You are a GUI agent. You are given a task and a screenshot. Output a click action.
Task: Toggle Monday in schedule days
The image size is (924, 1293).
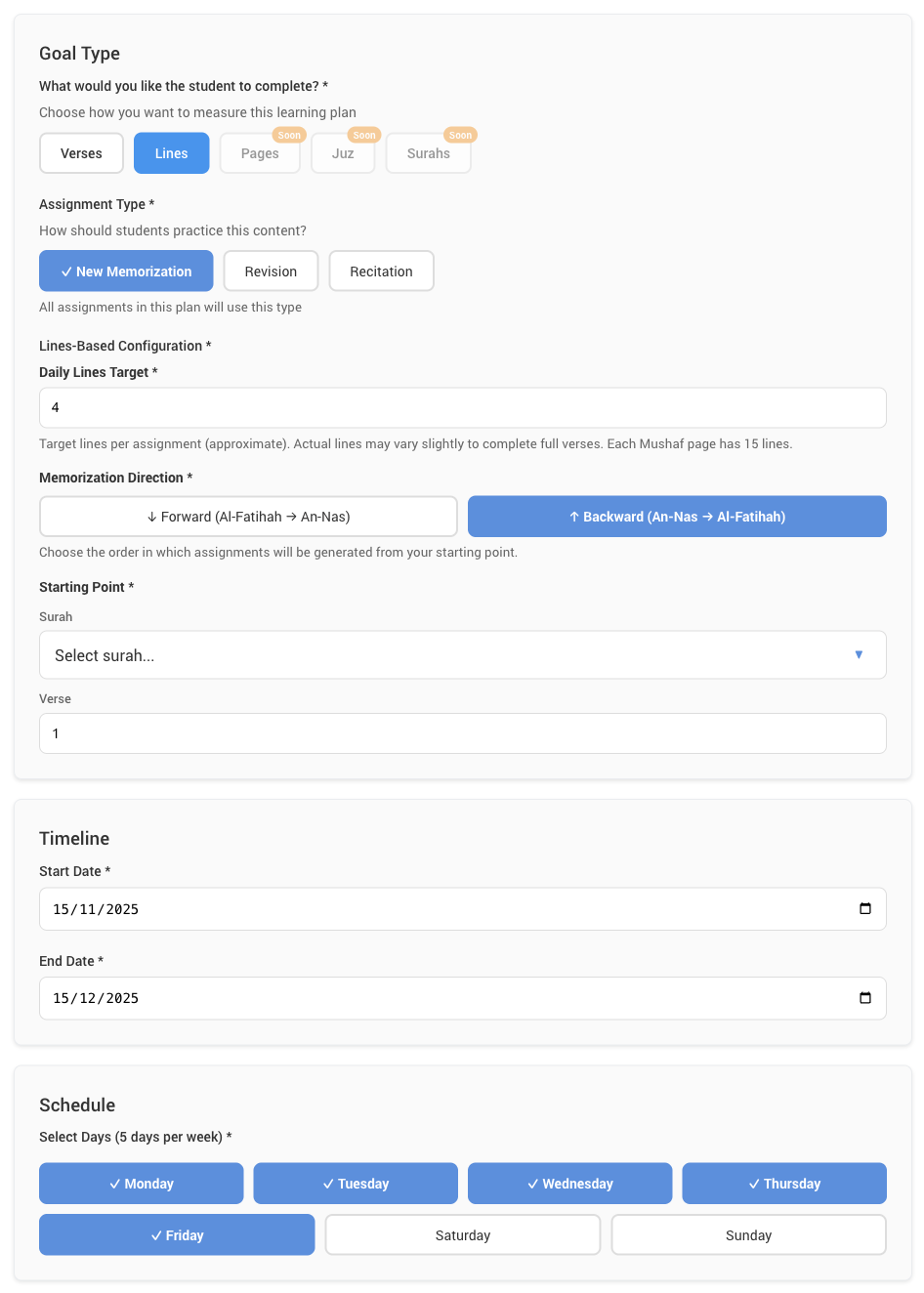tap(141, 1184)
